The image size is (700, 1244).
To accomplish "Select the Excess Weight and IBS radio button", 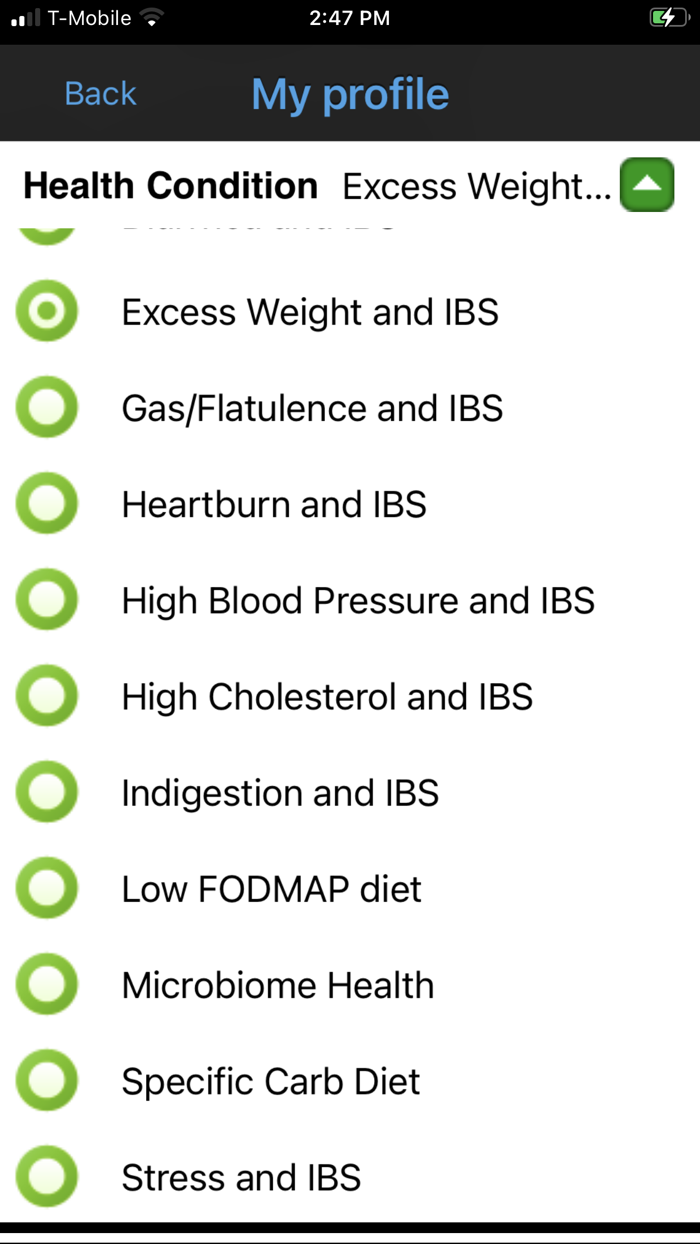I will [46, 311].
